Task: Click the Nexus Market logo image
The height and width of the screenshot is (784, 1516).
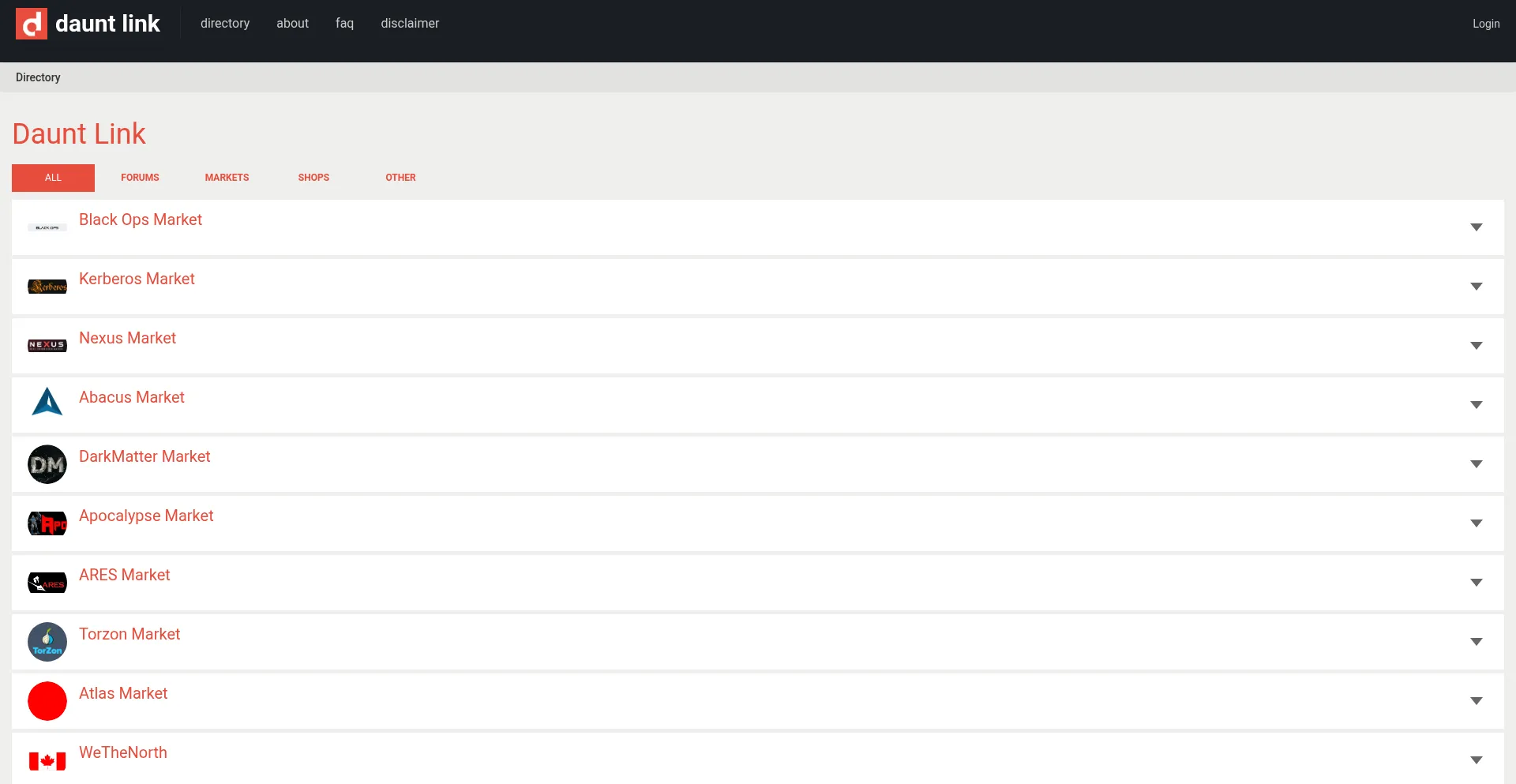Action: click(x=47, y=345)
